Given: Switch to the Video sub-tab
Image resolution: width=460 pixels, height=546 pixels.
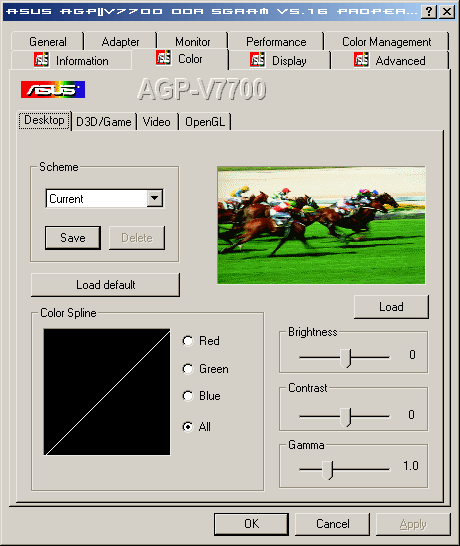Looking at the screenshot, I should click(x=157, y=122).
